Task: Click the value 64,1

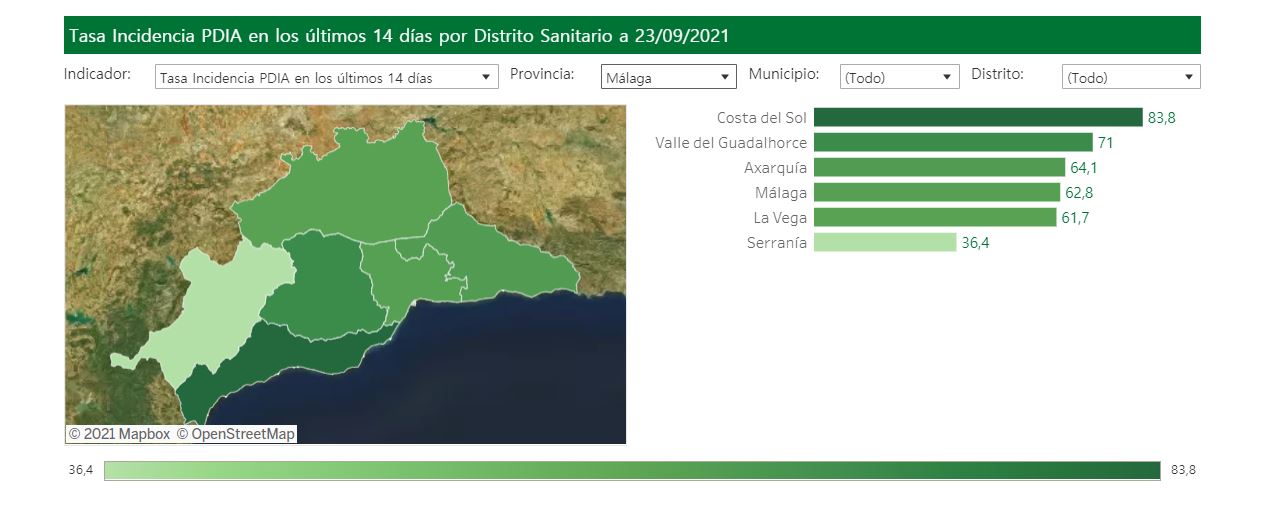Action: pyautogui.click(x=1084, y=168)
